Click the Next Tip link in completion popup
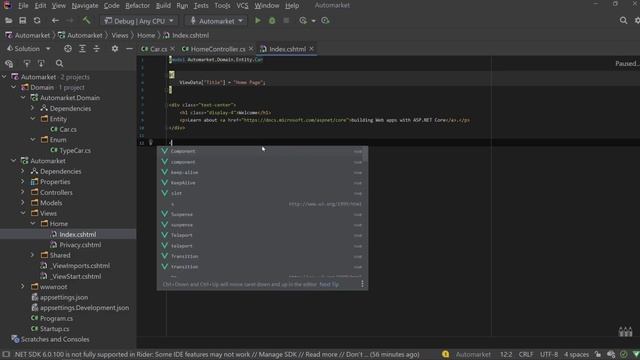 [x=329, y=284]
